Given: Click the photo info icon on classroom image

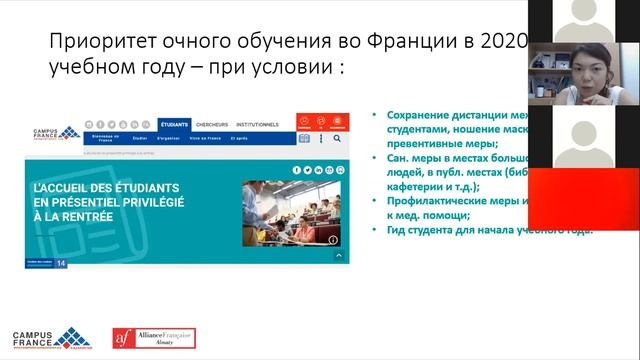Looking at the screenshot, I should (x=333, y=240).
